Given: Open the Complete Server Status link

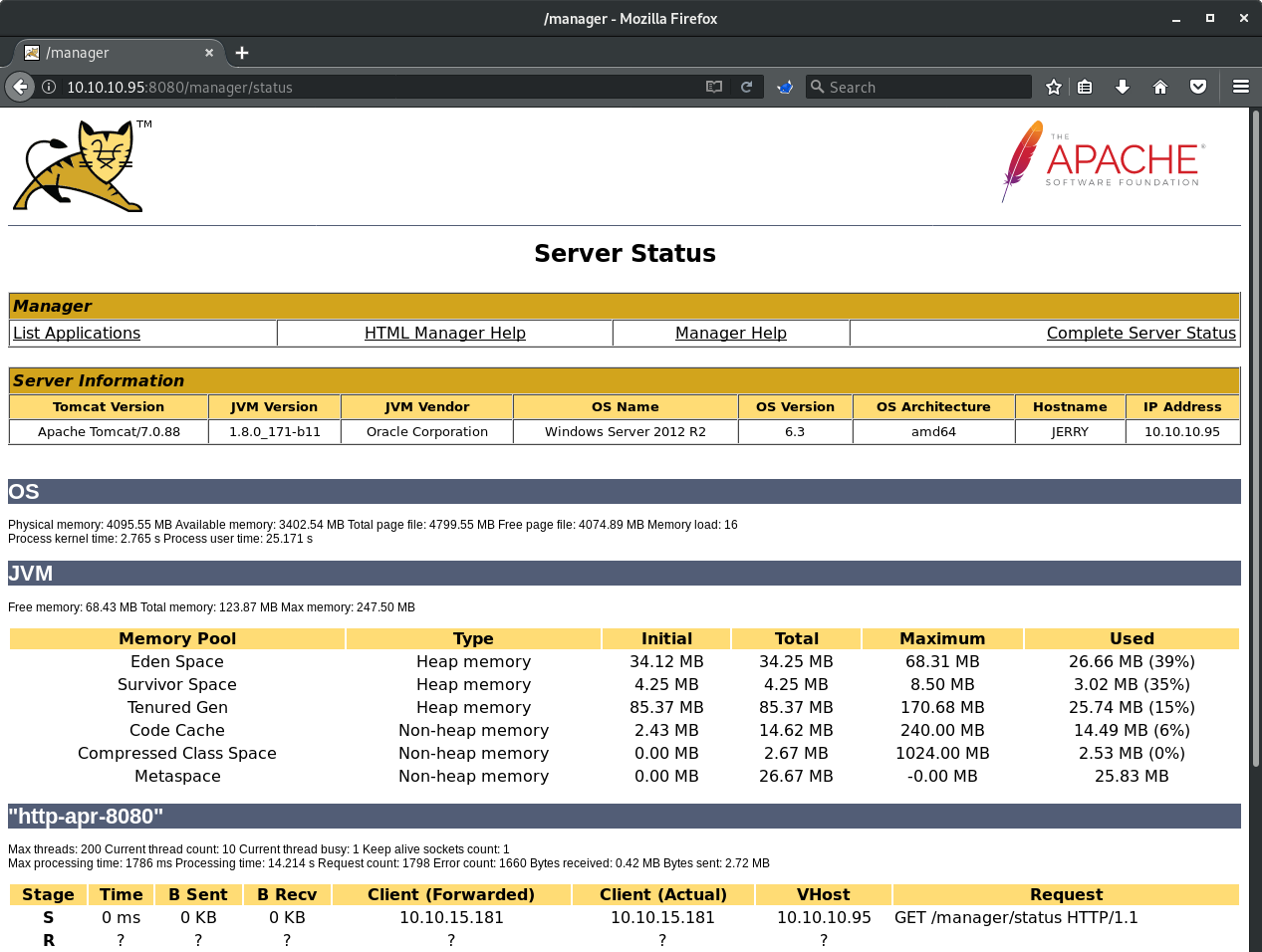Looking at the screenshot, I should tap(1141, 333).
